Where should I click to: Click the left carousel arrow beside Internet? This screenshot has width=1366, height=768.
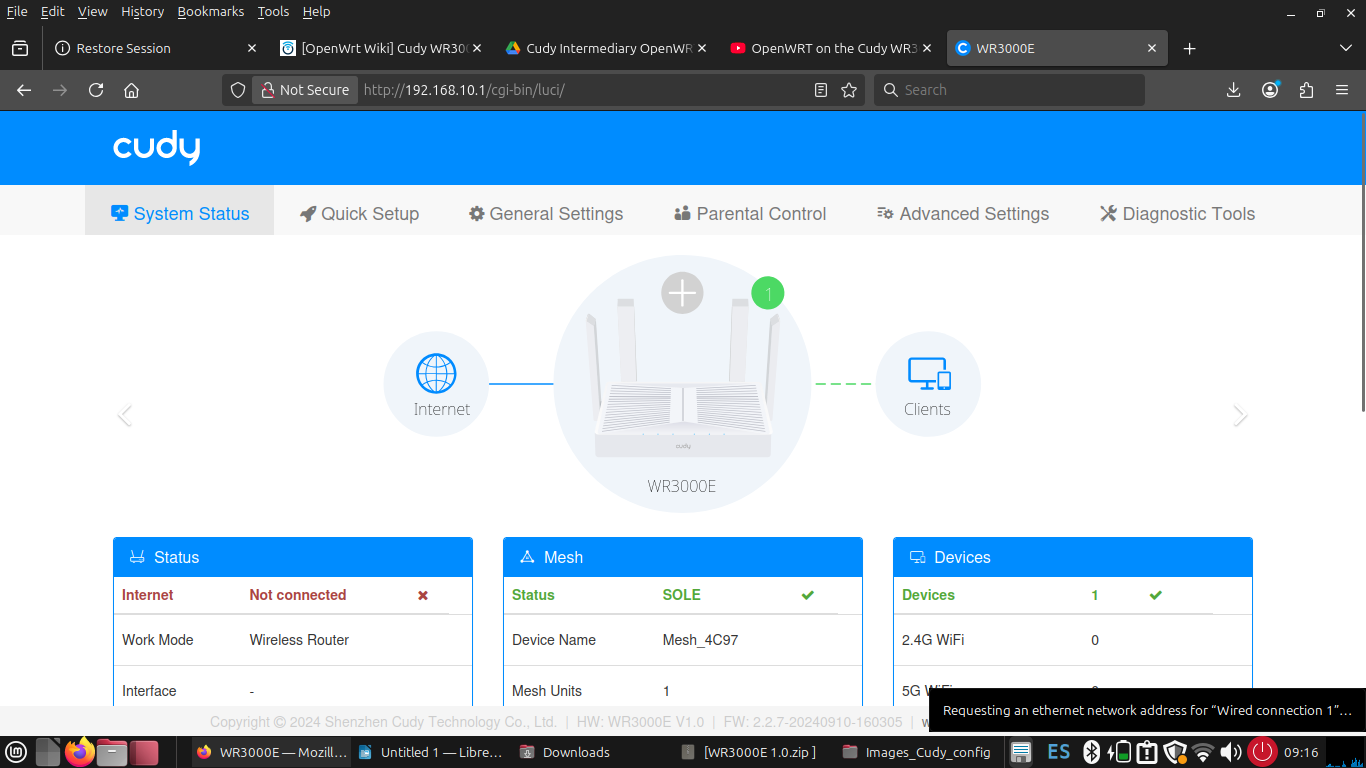click(124, 415)
